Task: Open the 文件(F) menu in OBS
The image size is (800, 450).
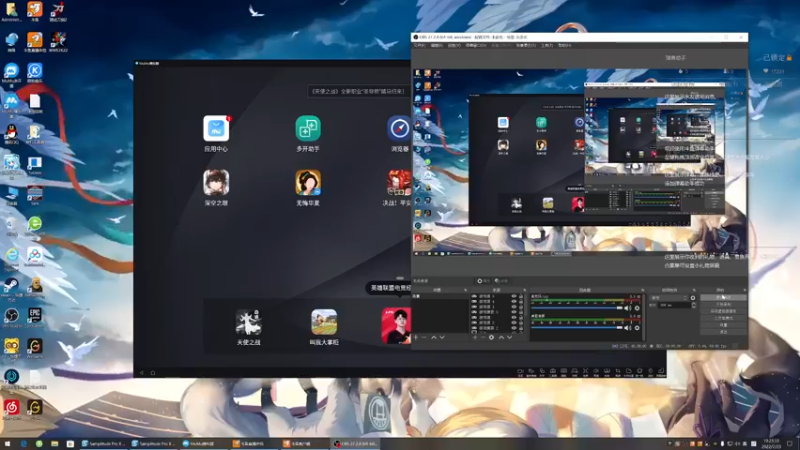Action: 419,45
